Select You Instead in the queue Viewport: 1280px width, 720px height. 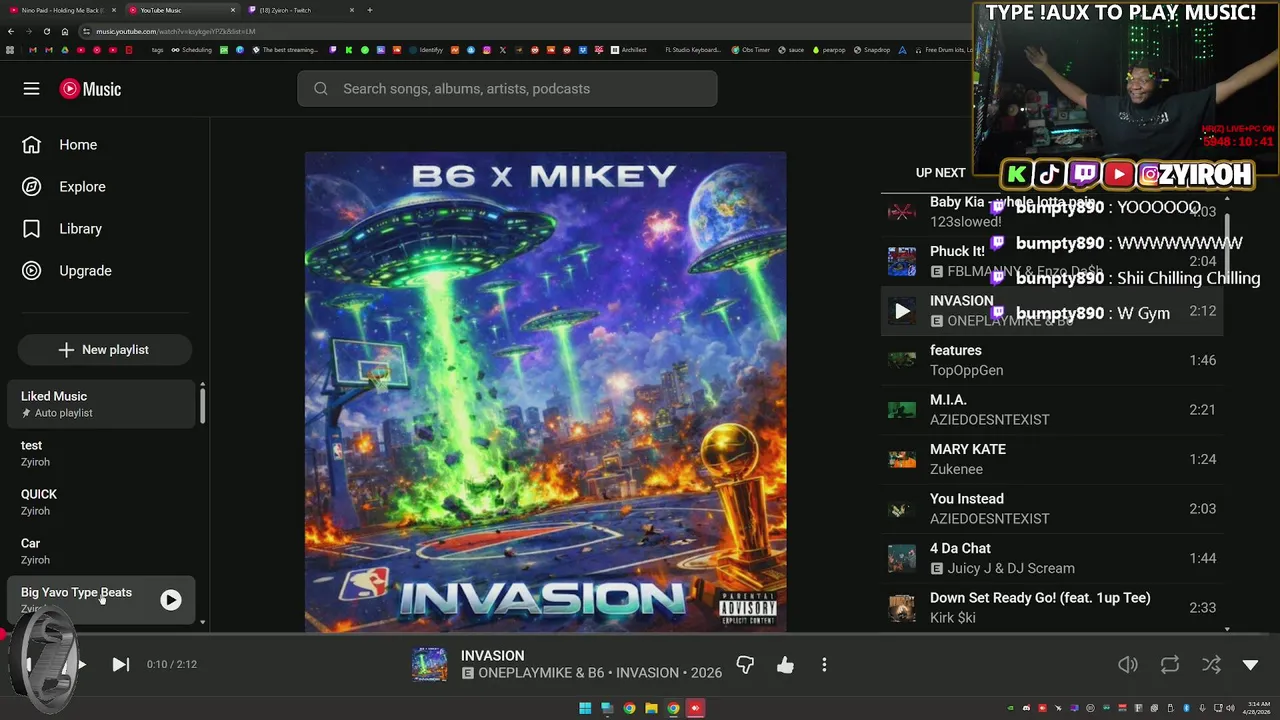1052,509
